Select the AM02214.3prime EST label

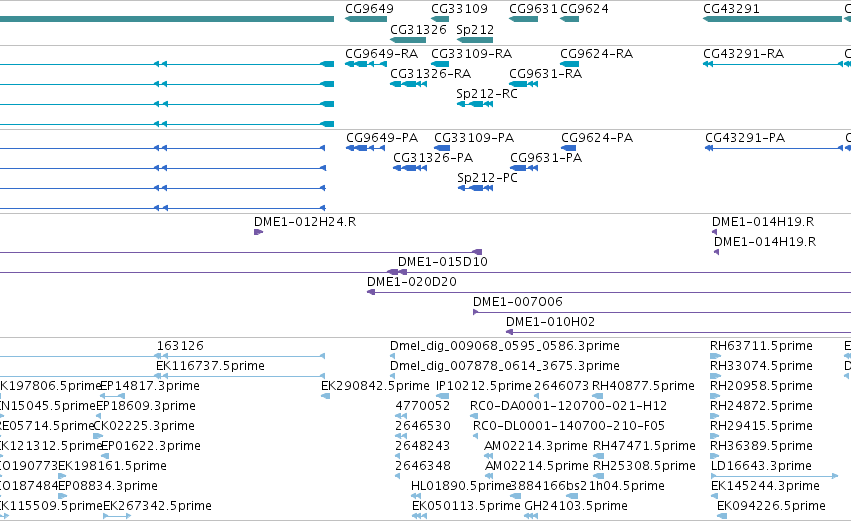pos(536,446)
